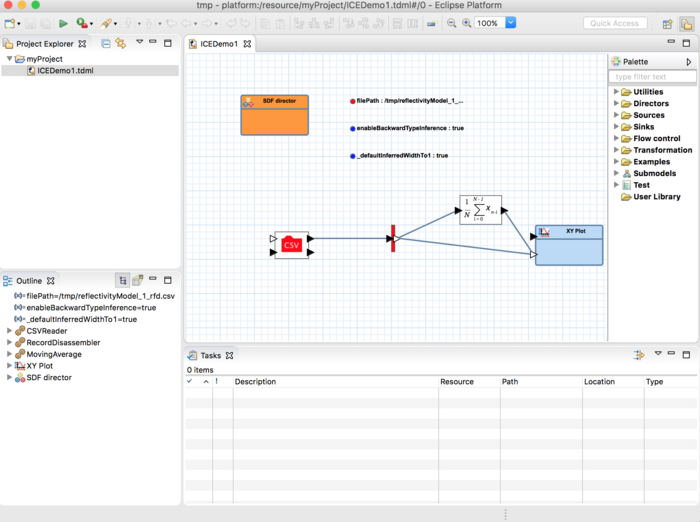Select the Project Explorer tab
Viewport: 700px width, 522px height.
45,44
